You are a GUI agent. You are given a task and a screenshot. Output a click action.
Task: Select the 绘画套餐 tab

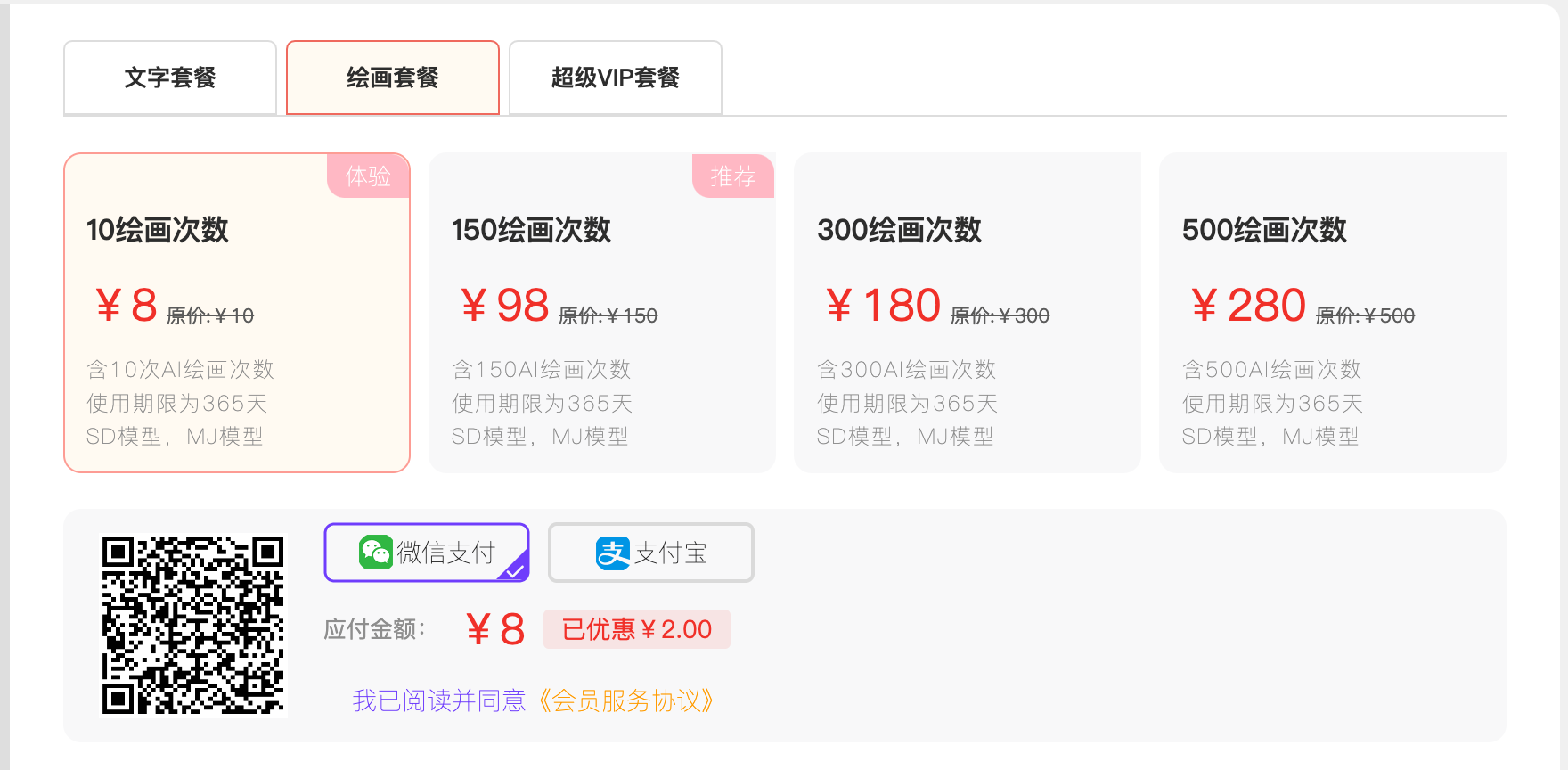[x=392, y=78]
